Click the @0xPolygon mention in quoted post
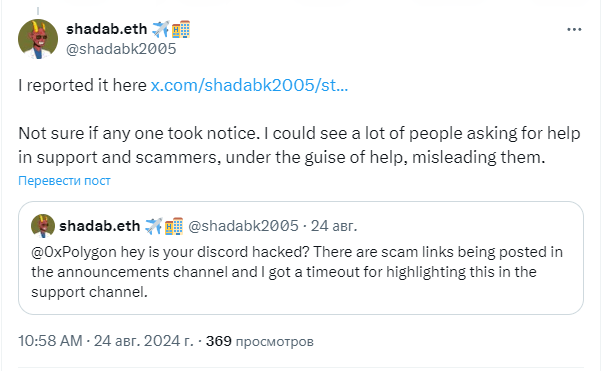602x371 pixels. 74,252
